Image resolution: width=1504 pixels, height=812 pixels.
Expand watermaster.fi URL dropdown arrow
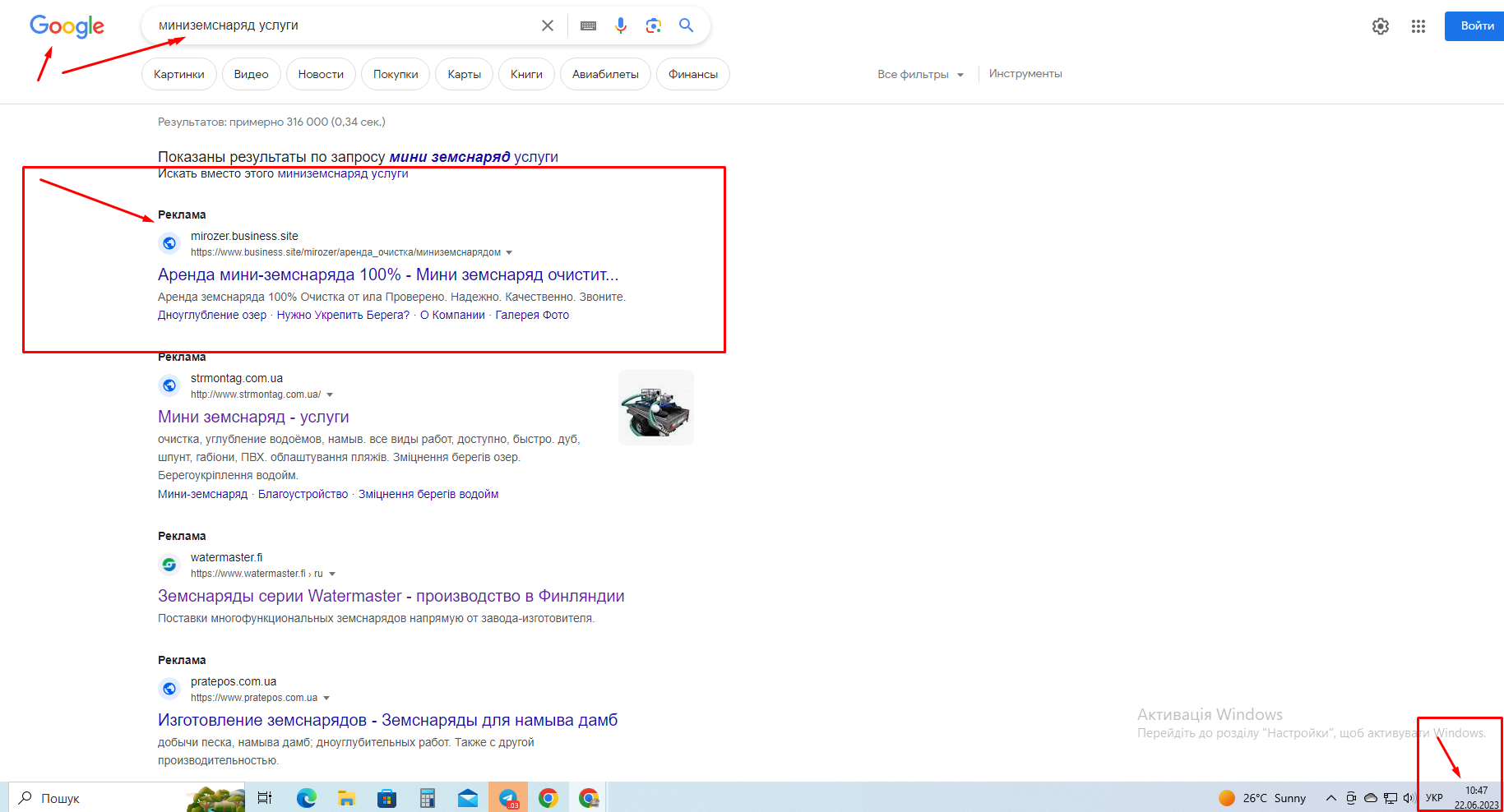tap(332, 574)
